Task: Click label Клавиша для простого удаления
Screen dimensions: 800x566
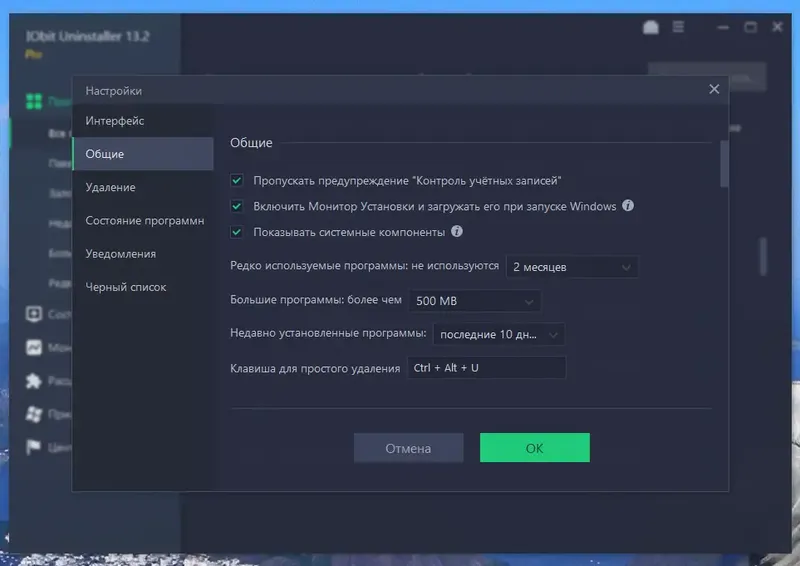Action: click(315, 368)
